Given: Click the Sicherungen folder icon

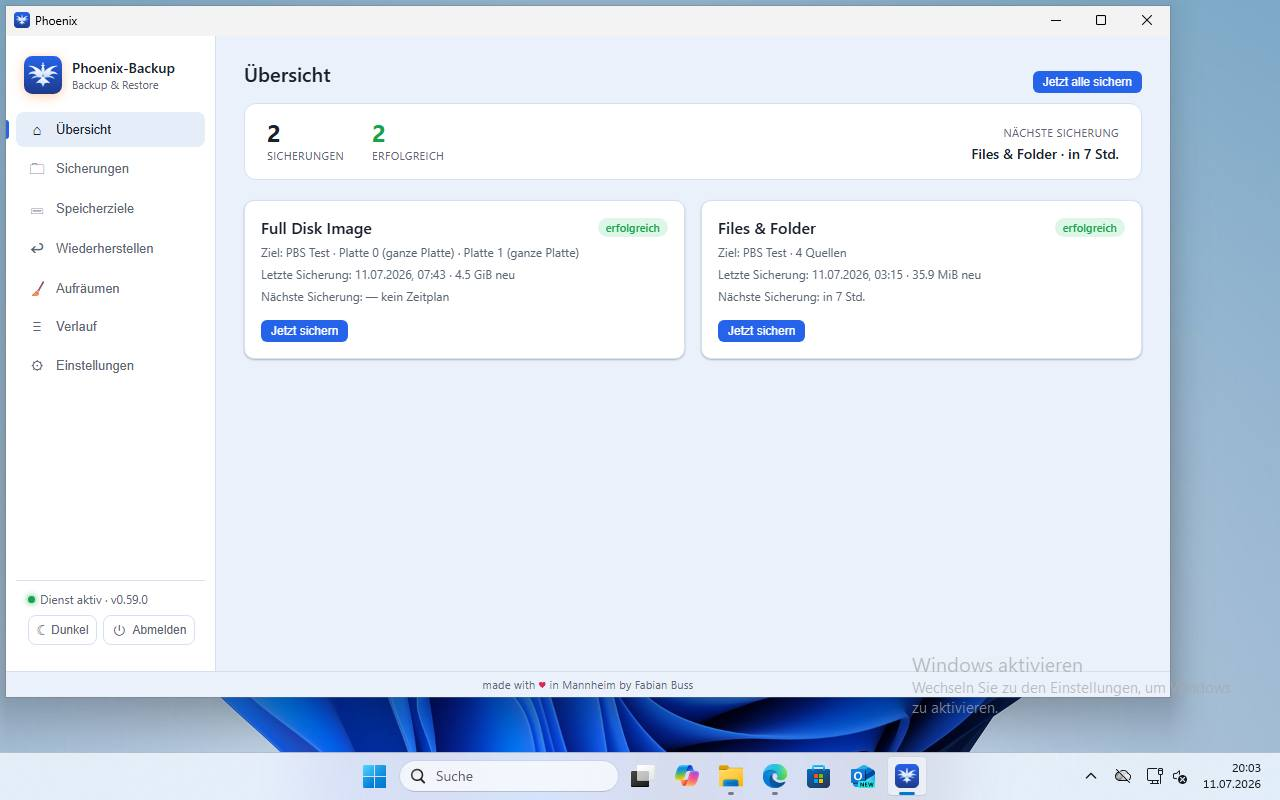Looking at the screenshot, I should 37,169.
